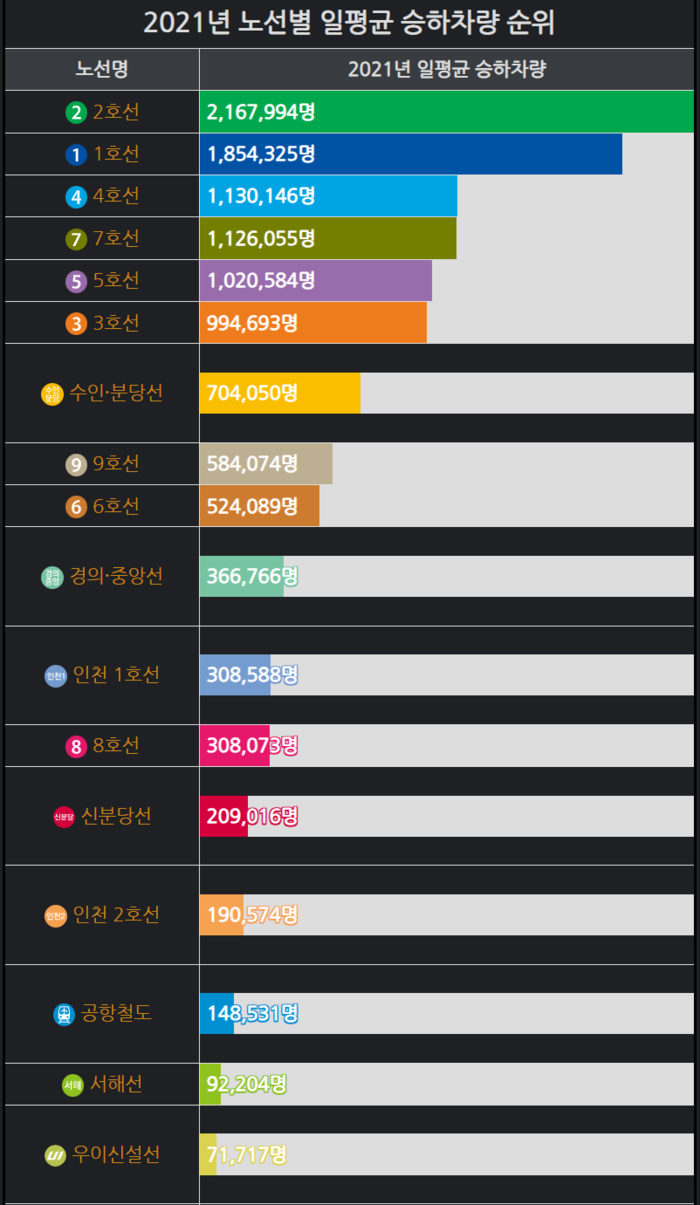Click the pink Line 8 icon
Screen dimensions: 700x1205
point(76,746)
